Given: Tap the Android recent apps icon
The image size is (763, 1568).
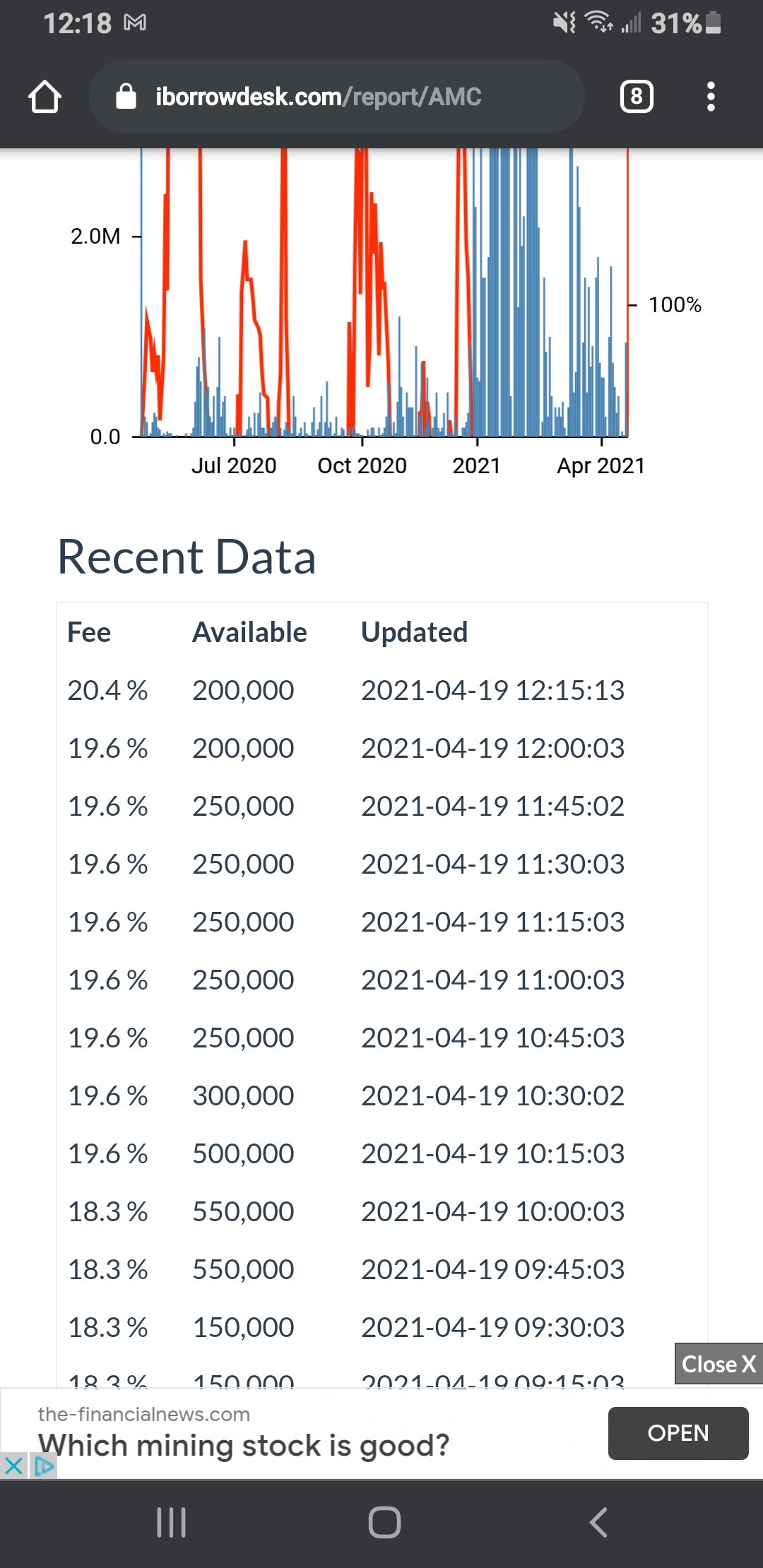Looking at the screenshot, I should click(x=171, y=1522).
